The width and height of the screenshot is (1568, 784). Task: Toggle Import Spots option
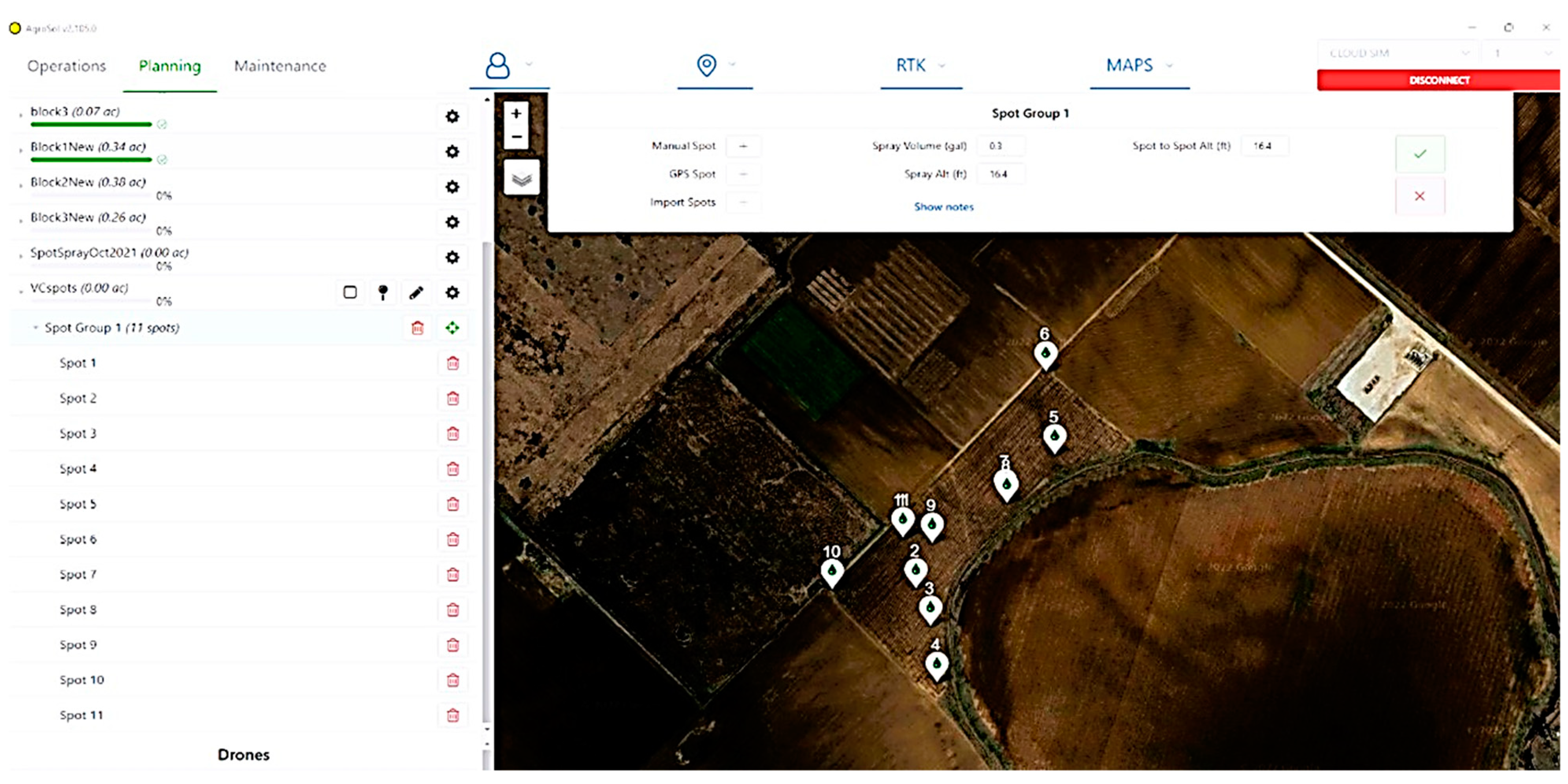pos(743,202)
